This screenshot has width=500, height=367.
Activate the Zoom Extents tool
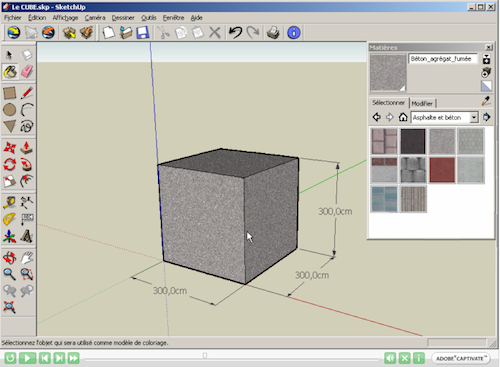pos(9,307)
